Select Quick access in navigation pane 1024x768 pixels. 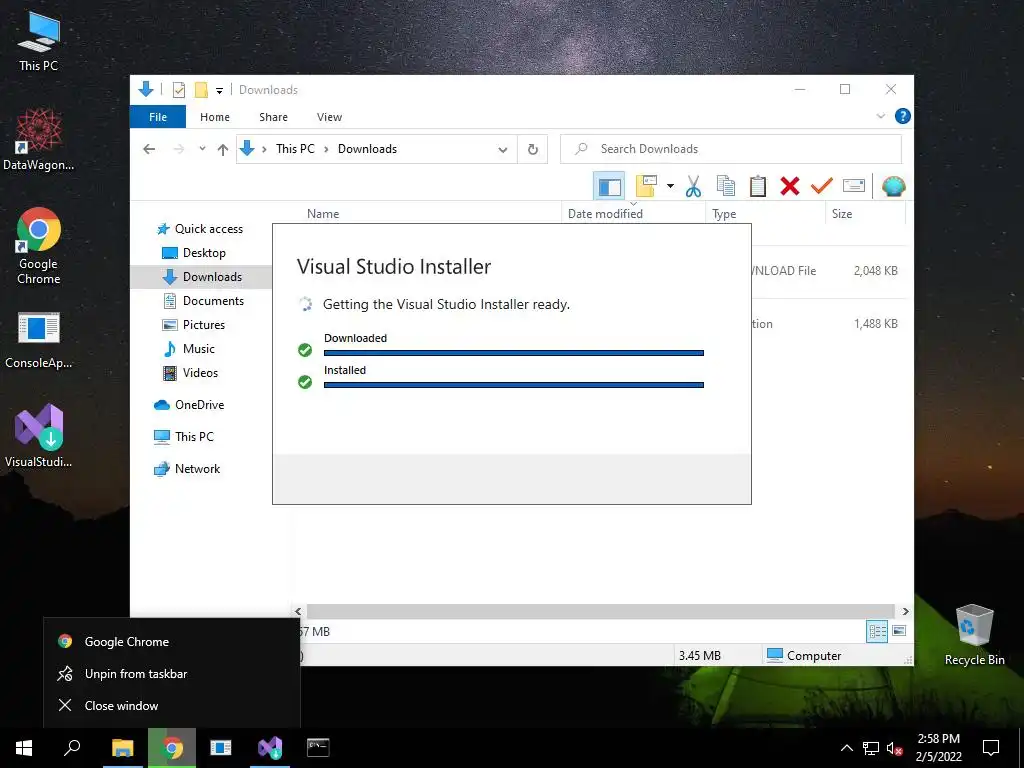(x=208, y=229)
